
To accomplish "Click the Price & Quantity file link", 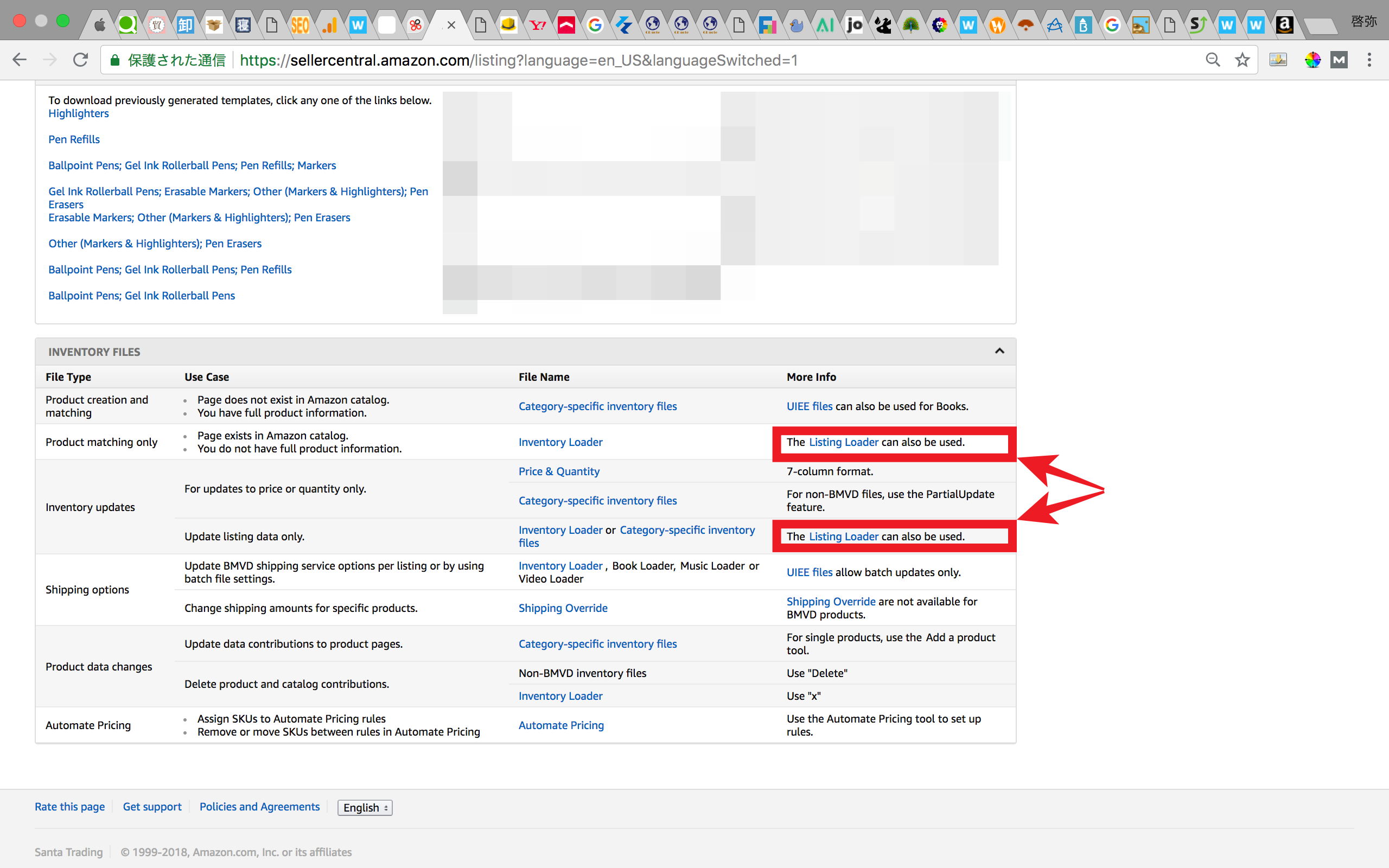I will tap(559, 471).
